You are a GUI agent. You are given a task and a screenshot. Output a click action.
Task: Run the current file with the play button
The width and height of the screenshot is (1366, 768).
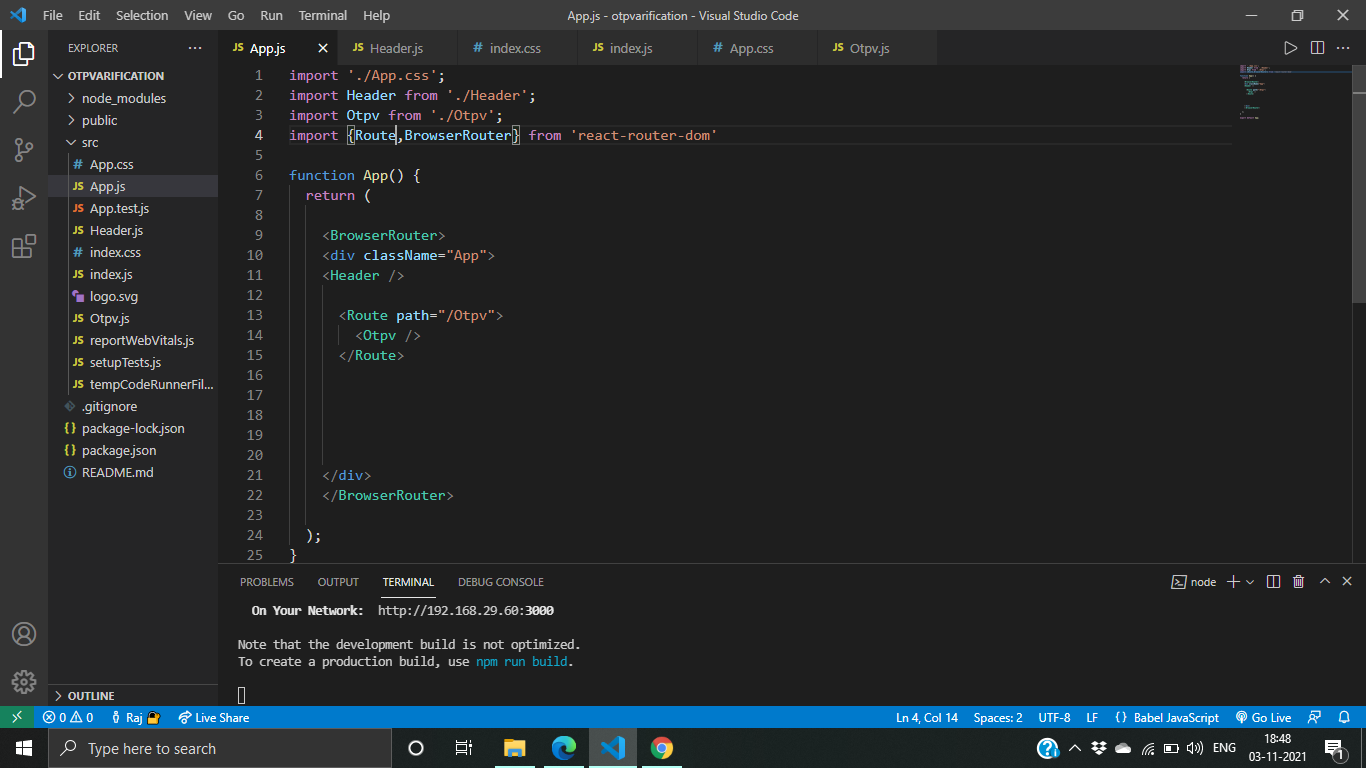click(1291, 47)
